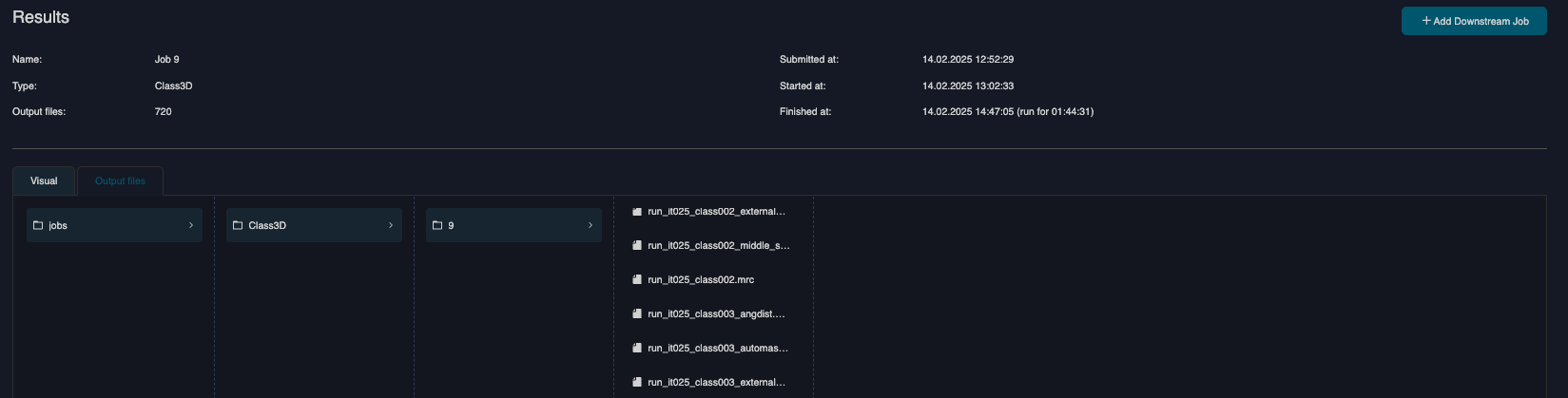Click the Job 9 name value
The image size is (1568, 398).
tap(166, 60)
